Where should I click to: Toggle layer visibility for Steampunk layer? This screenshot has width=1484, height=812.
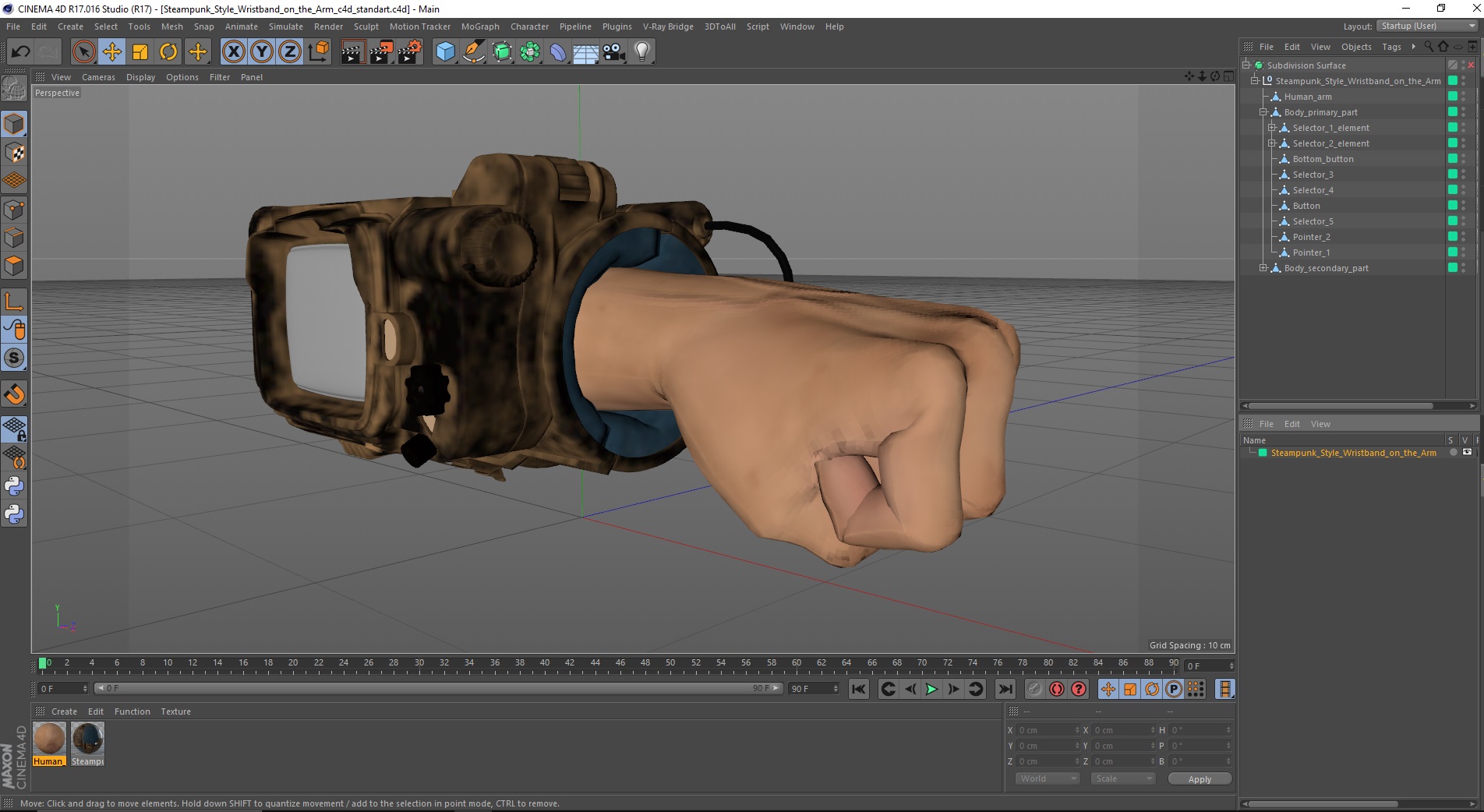coord(1467,453)
